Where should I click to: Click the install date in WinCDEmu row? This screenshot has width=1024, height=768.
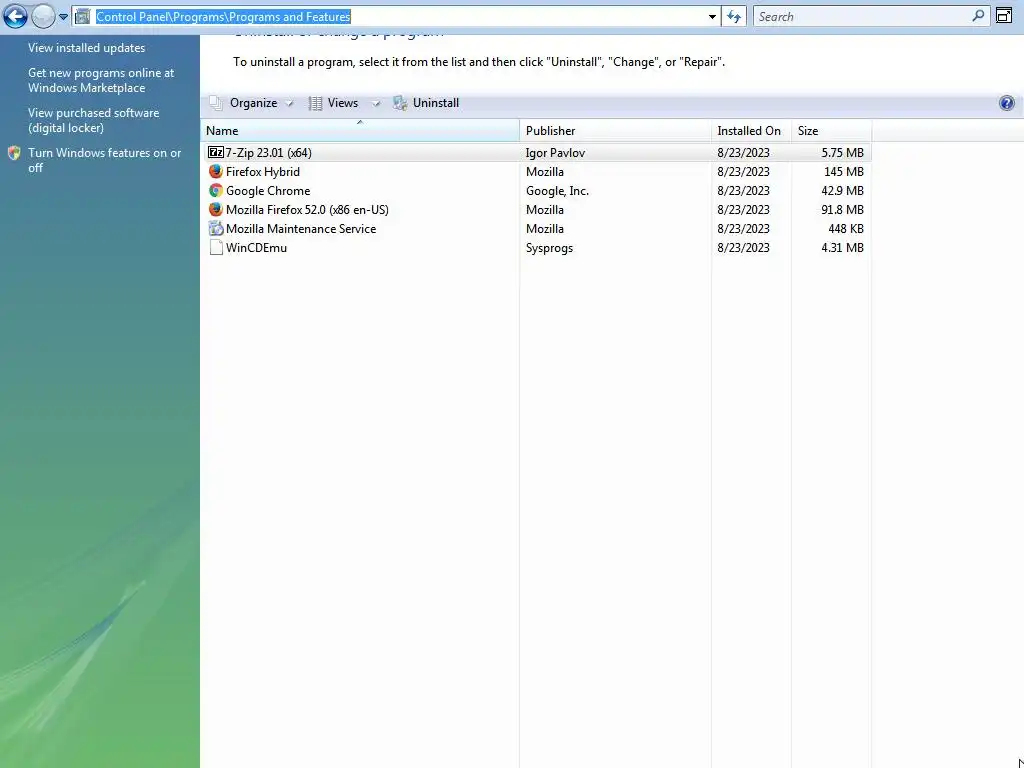pos(743,248)
